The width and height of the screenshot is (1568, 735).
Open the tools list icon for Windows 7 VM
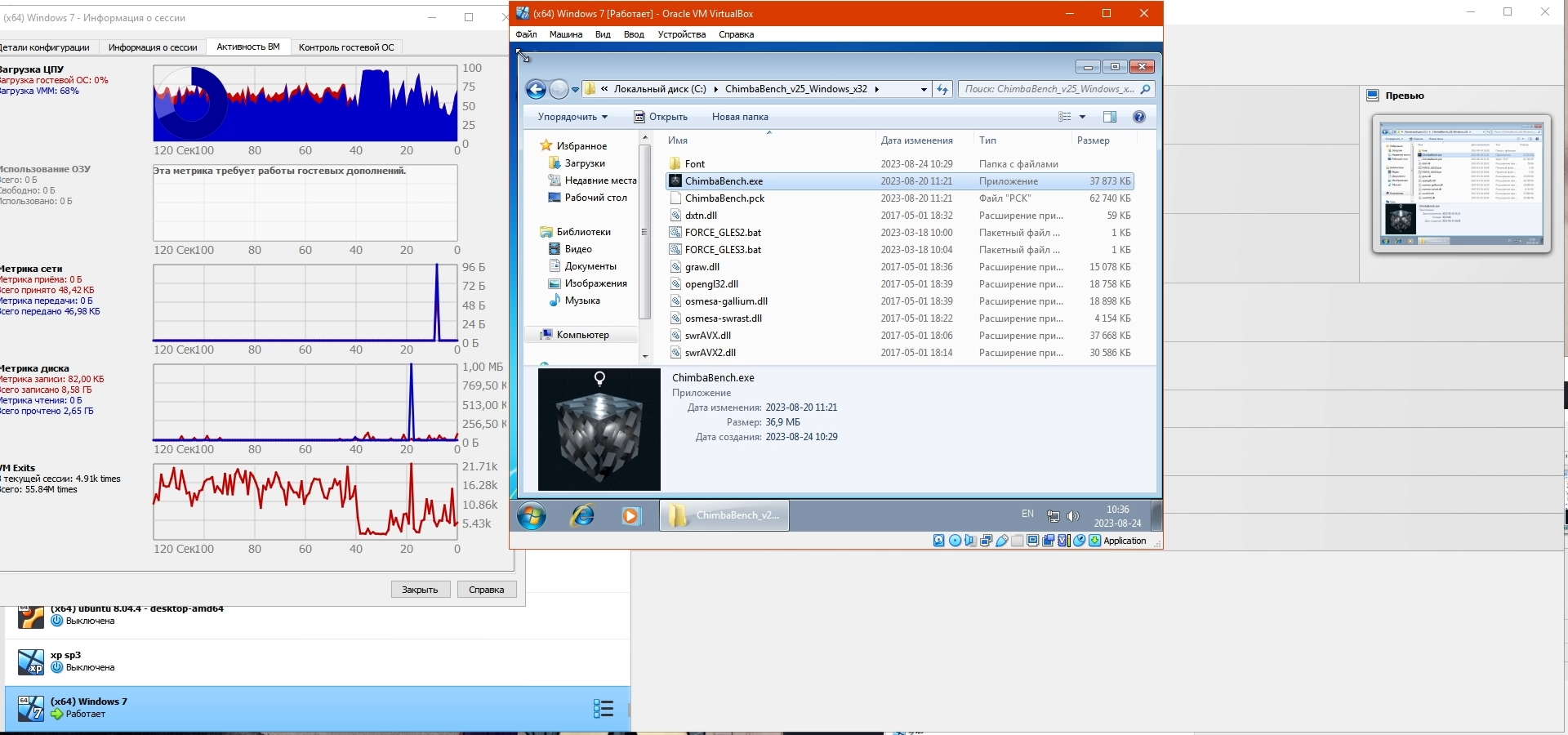click(603, 708)
